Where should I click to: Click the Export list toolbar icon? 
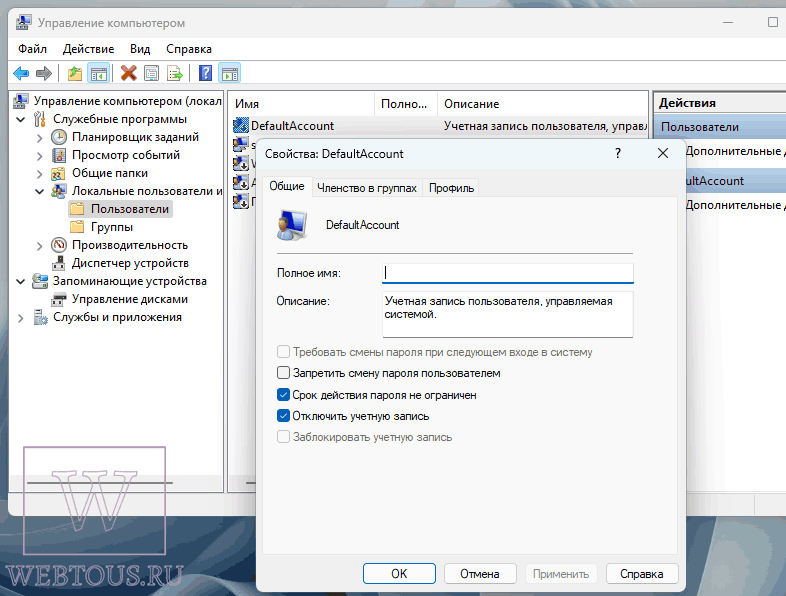(175, 74)
